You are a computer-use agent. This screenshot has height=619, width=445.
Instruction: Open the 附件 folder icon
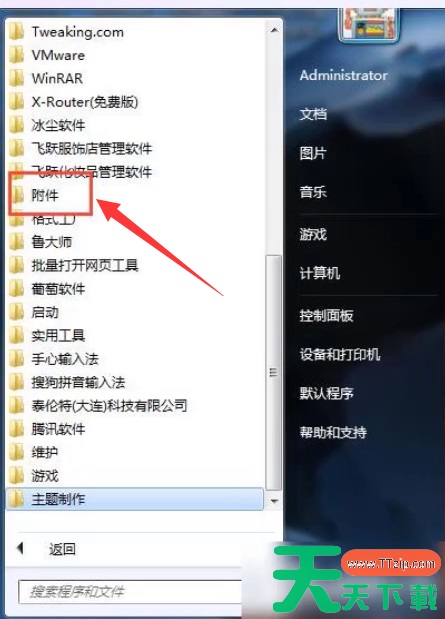tap(17, 195)
